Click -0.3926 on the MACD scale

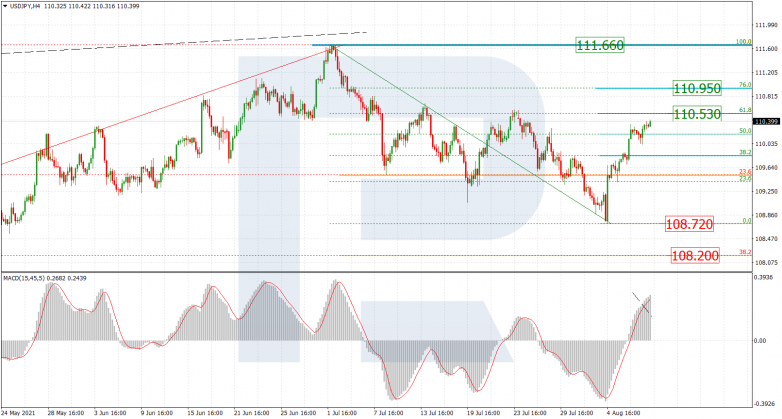click(x=764, y=404)
